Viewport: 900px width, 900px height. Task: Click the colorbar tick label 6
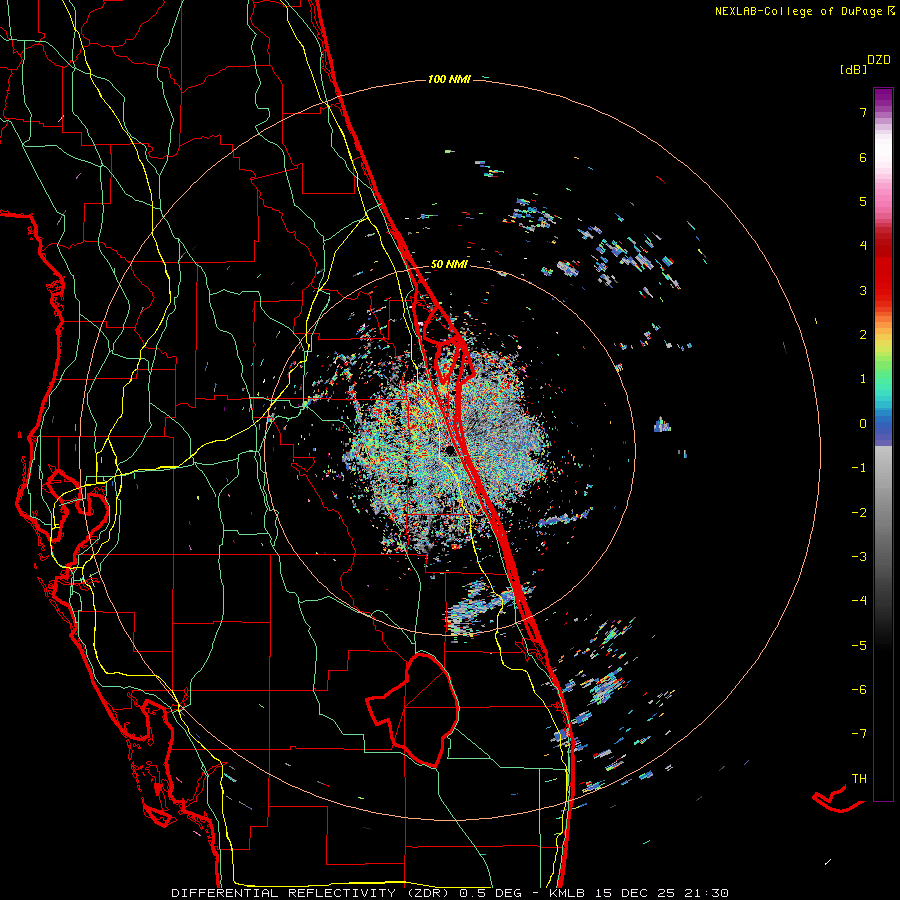(x=863, y=157)
